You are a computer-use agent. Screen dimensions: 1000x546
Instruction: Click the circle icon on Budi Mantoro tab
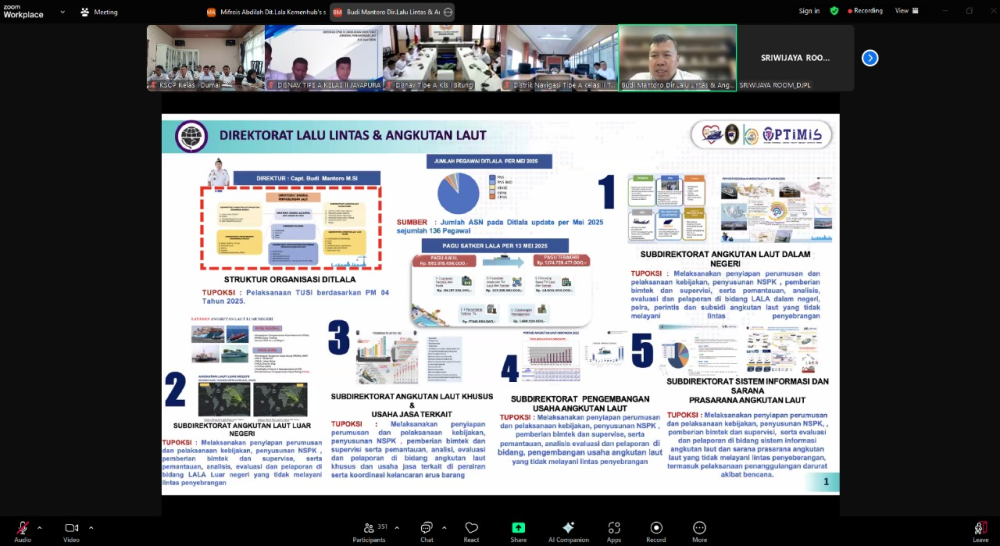[448, 12]
